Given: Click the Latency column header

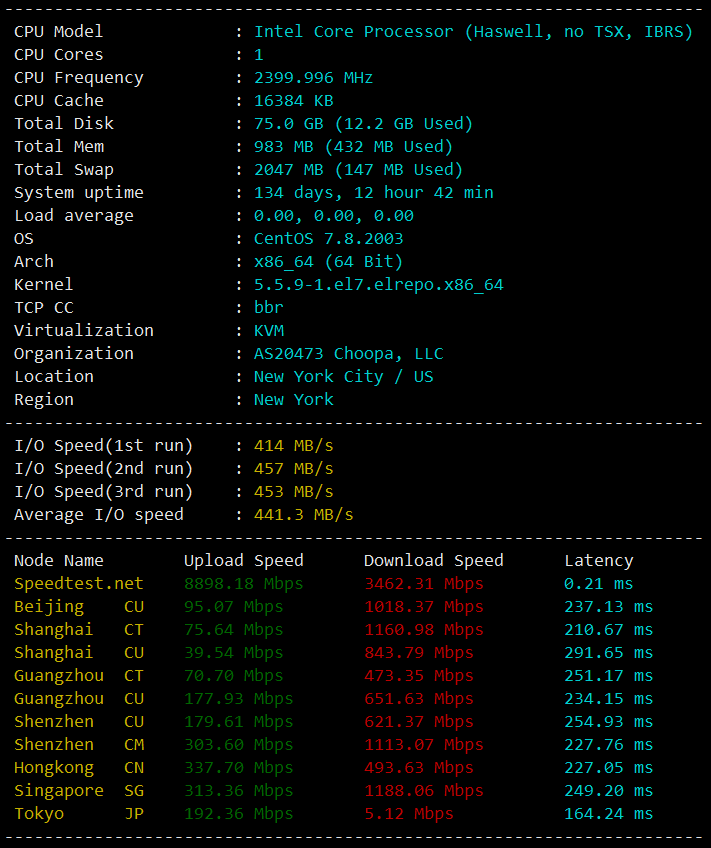Looking at the screenshot, I should (599, 561).
